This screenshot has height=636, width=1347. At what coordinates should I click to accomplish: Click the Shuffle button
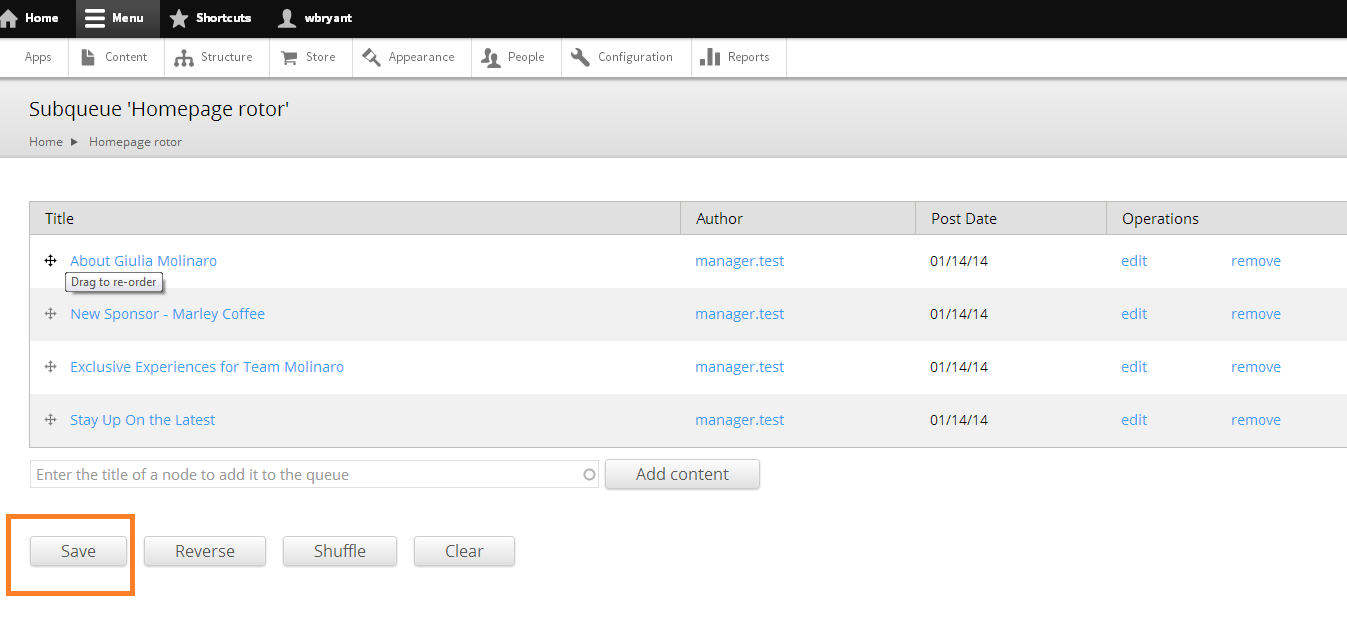pos(340,551)
